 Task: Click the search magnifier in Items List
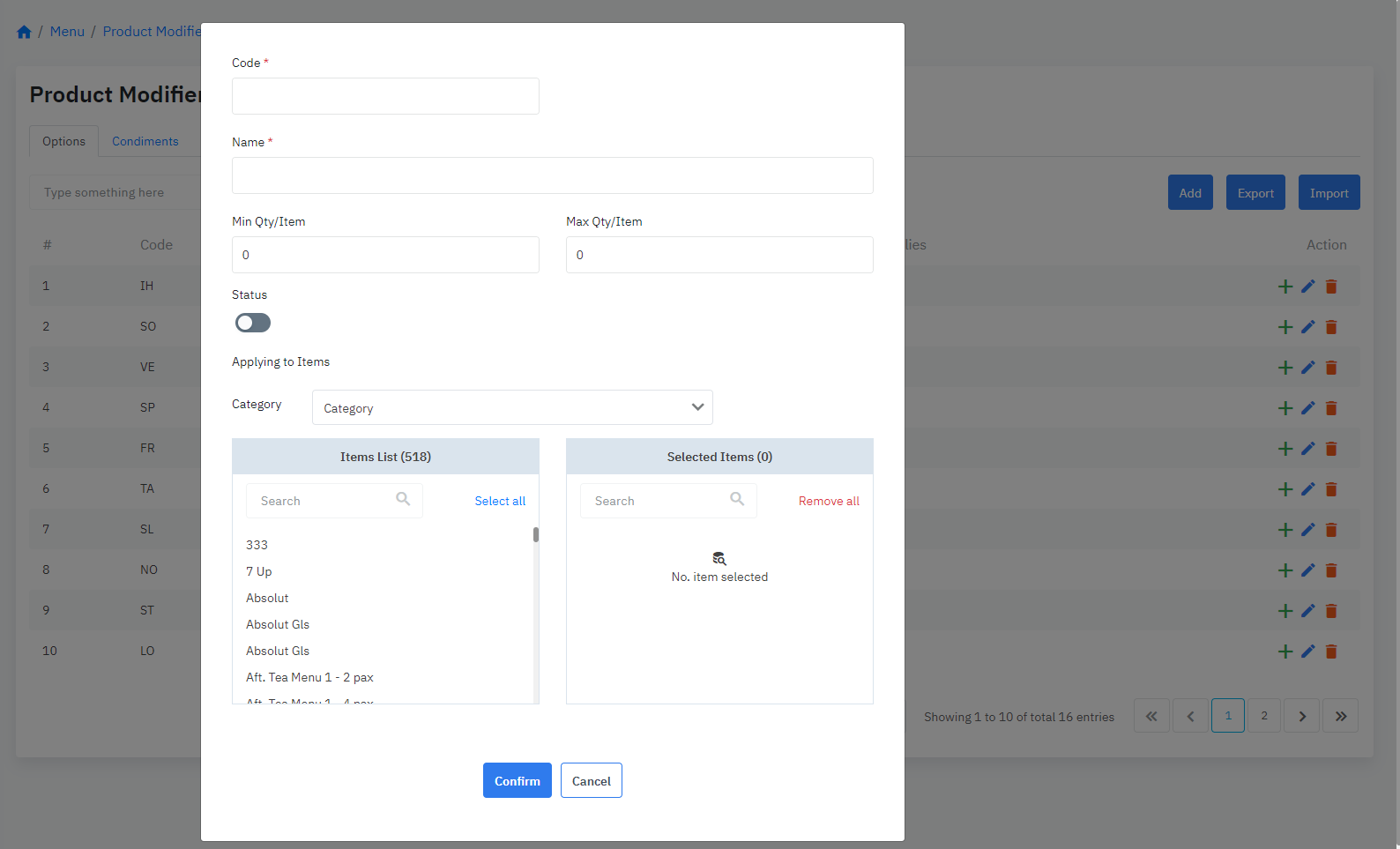[403, 500]
